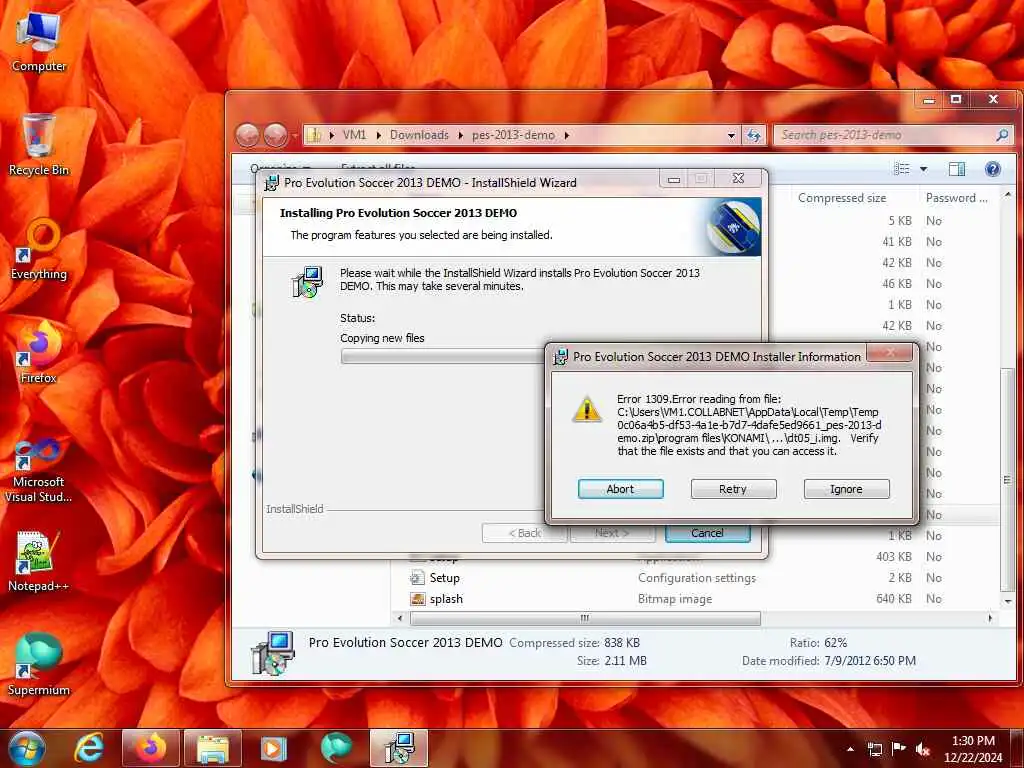Image resolution: width=1024 pixels, height=768 pixels.
Task: Open the address bar history dropdown
Action: click(731, 135)
